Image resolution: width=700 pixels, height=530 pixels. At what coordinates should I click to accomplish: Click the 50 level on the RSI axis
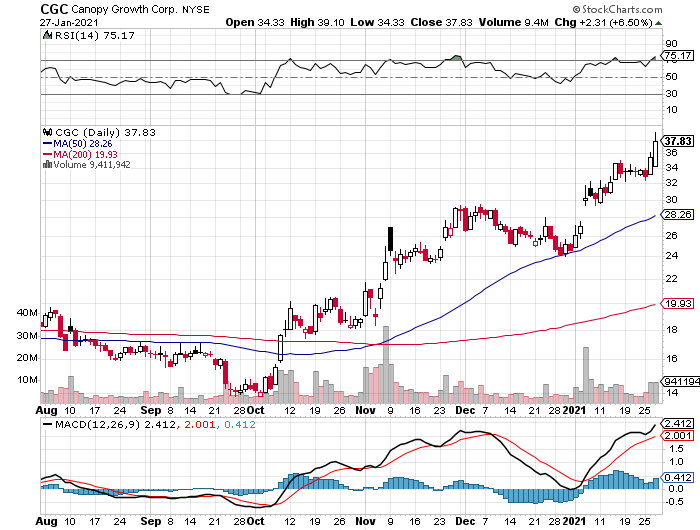coord(671,76)
